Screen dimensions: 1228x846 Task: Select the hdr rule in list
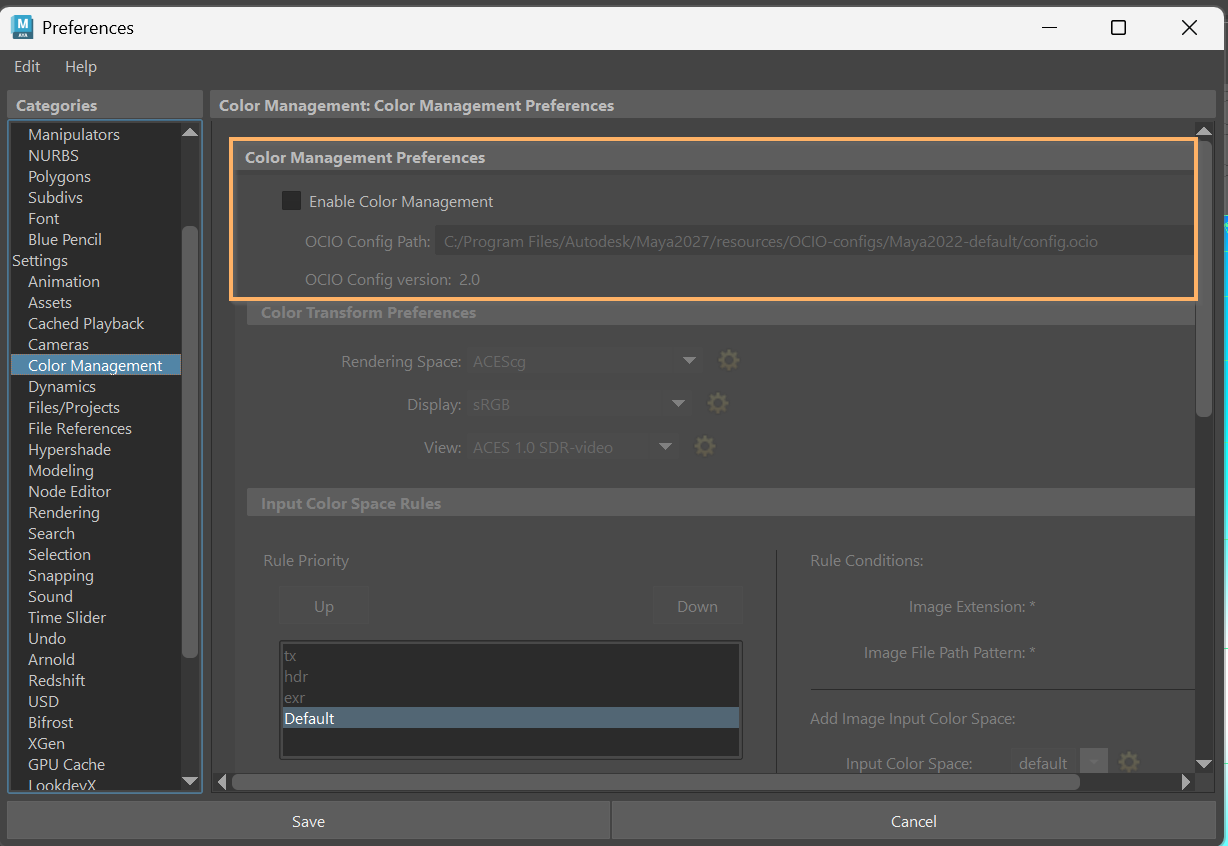pos(510,677)
